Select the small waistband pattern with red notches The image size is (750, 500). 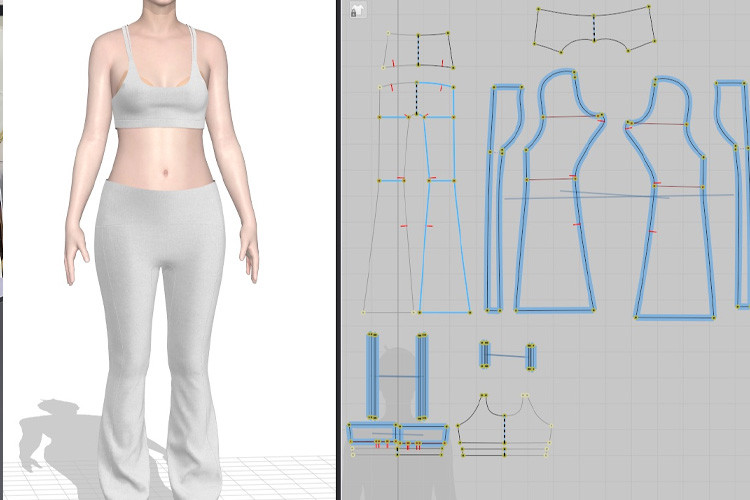click(x=418, y=51)
